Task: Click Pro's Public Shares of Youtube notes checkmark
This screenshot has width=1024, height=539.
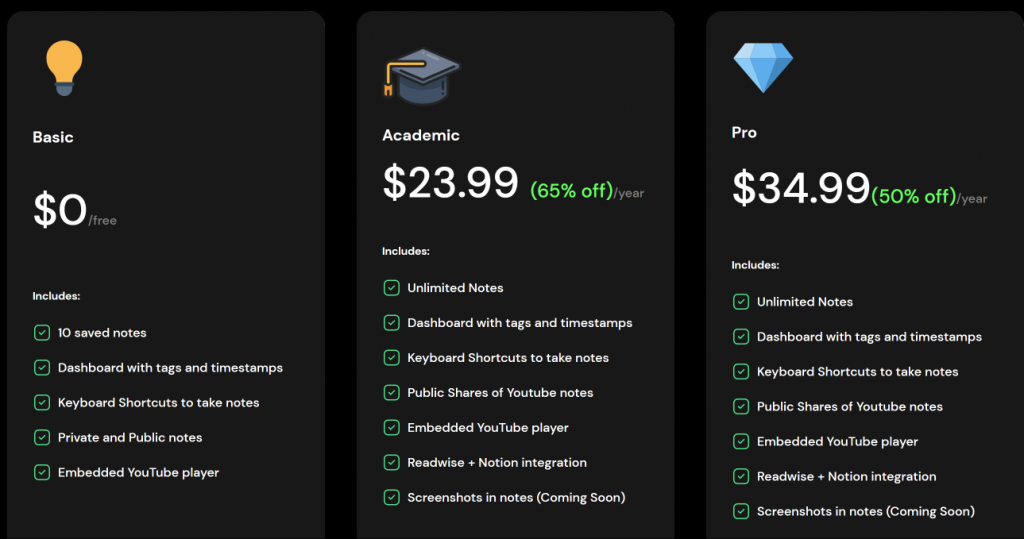Action: [741, 407]
